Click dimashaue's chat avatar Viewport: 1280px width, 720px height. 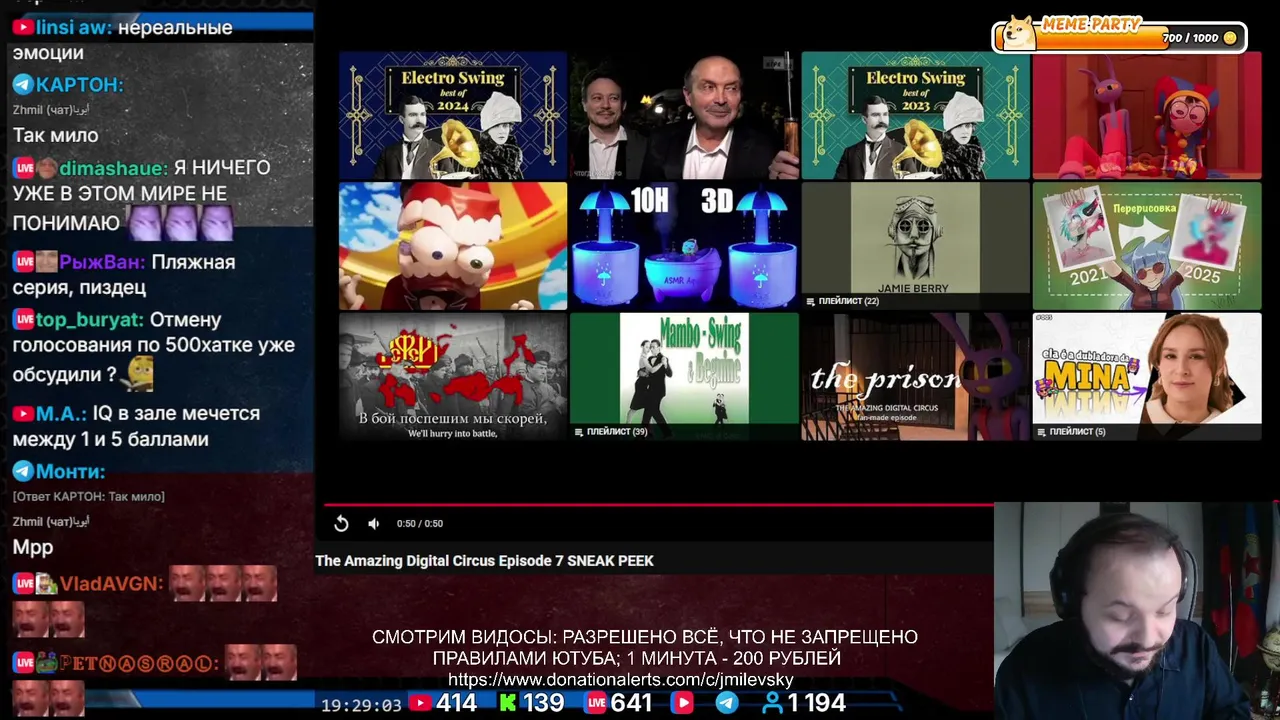tap(46, 168)
